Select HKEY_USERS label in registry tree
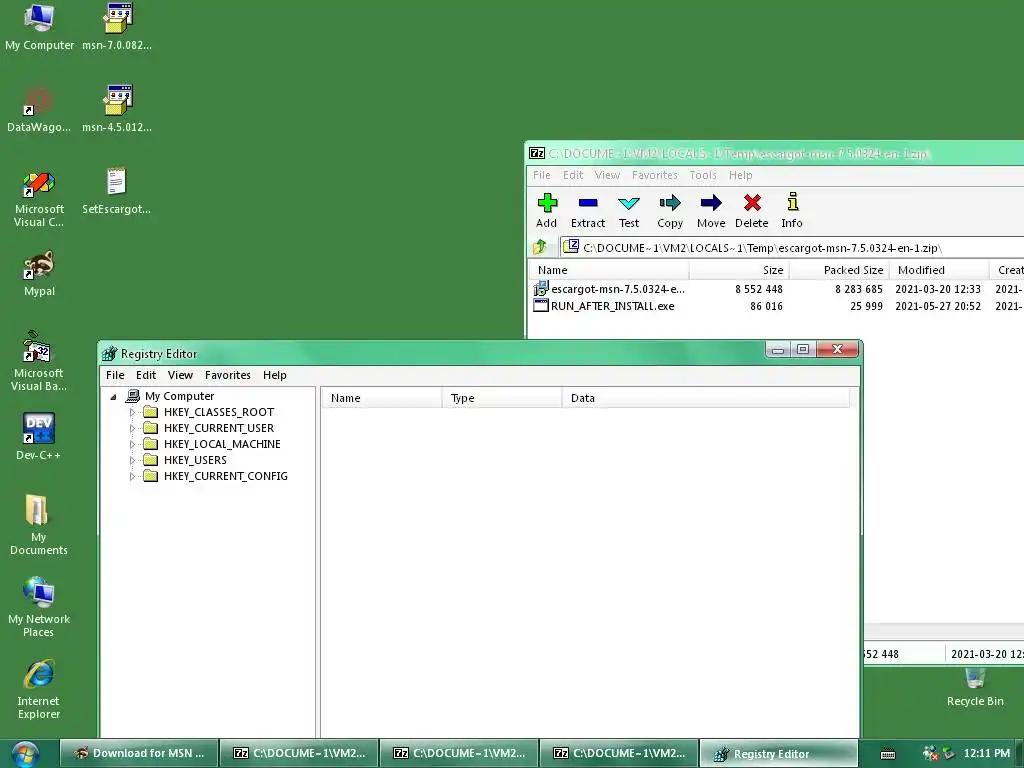Screen dimensions: 1024x768 195,460
